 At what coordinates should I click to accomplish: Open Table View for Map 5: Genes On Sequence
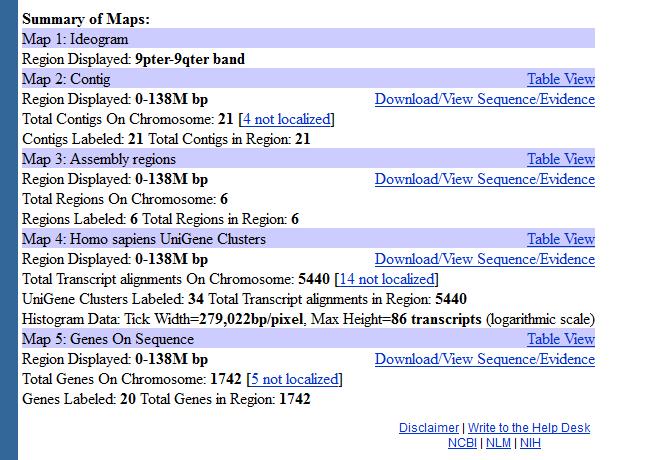(561, 339)
